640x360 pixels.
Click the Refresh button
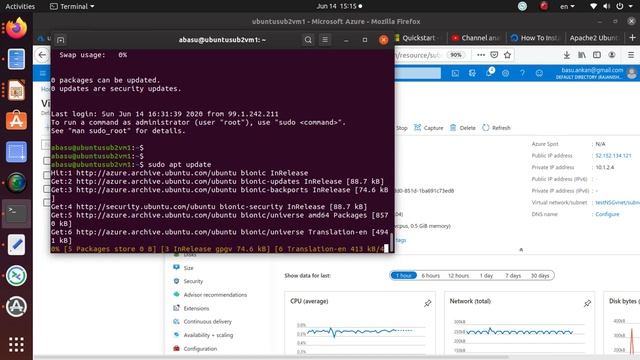click(496, 128)
